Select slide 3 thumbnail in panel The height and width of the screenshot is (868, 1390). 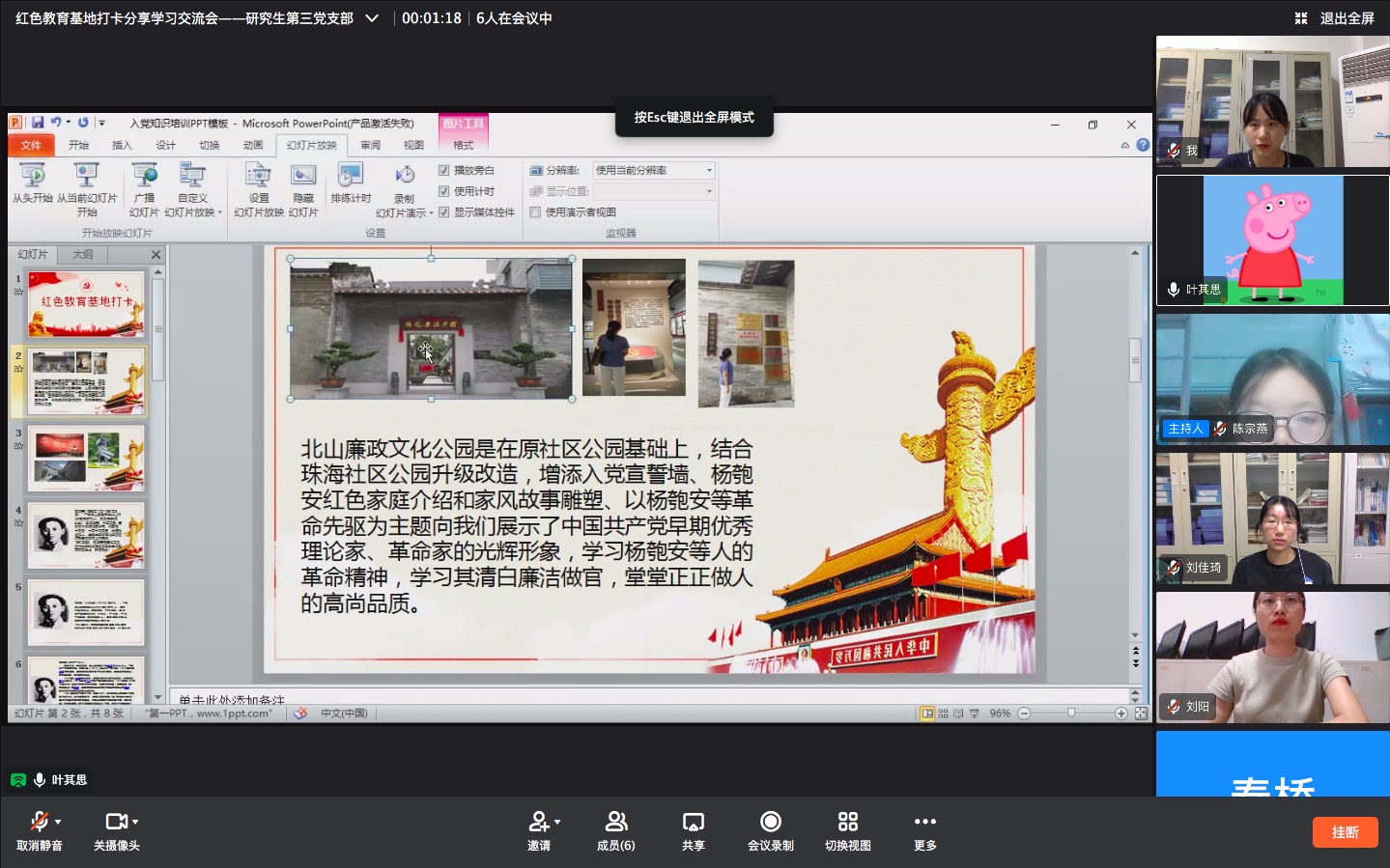(x=86, y=458)
